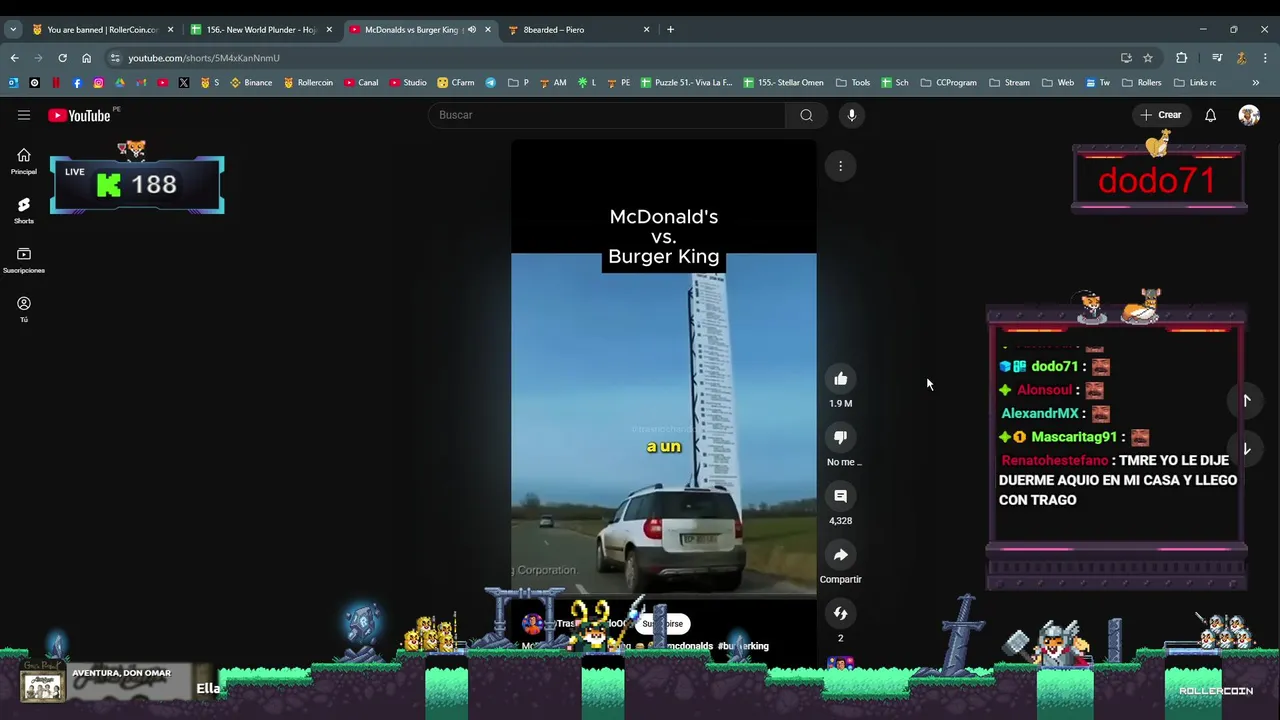
Task: Click the Crear button
Action: (x=1161, y=115)
